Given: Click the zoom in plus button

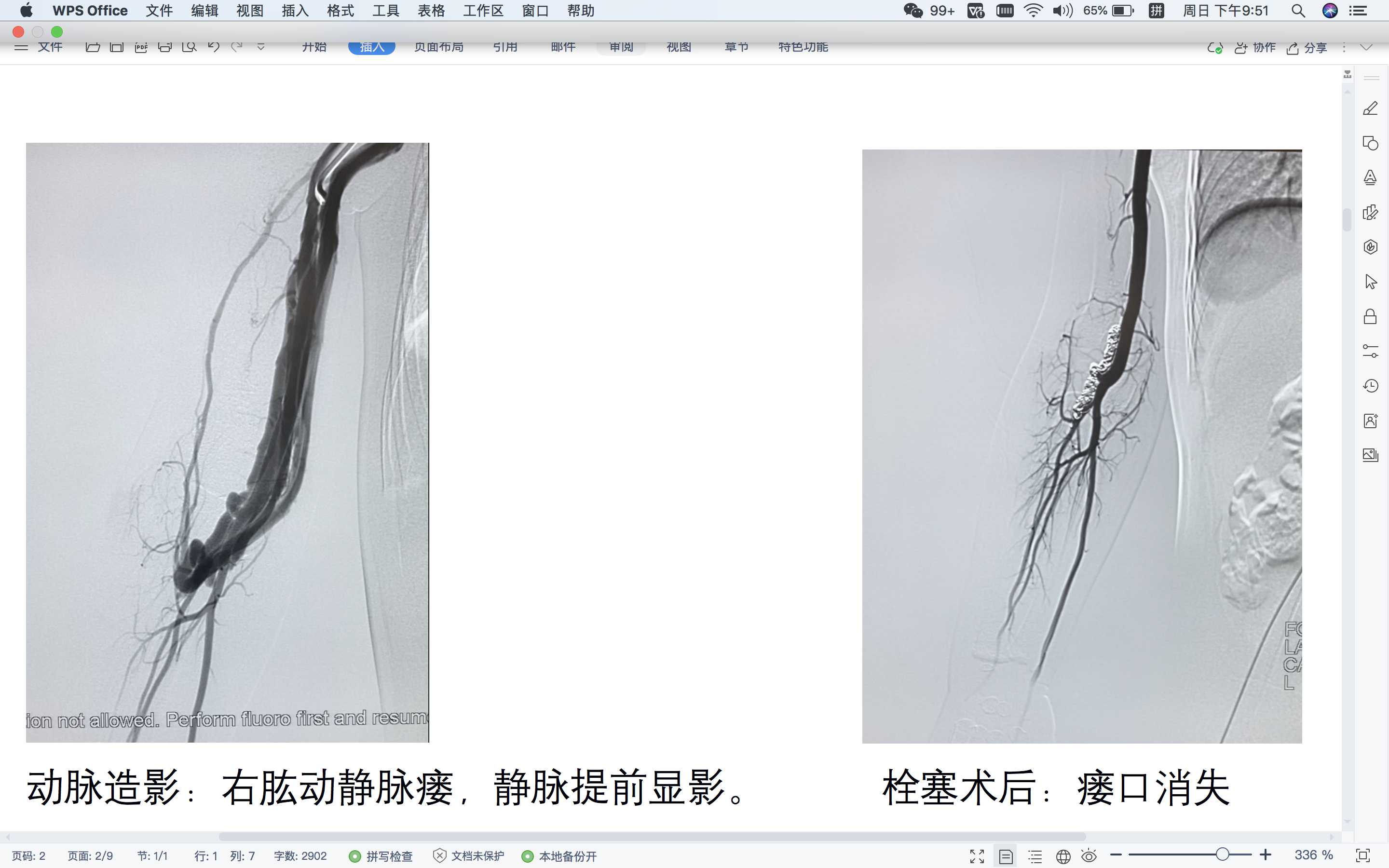Looking at the screenshot, I should (x=1265, y=855).
